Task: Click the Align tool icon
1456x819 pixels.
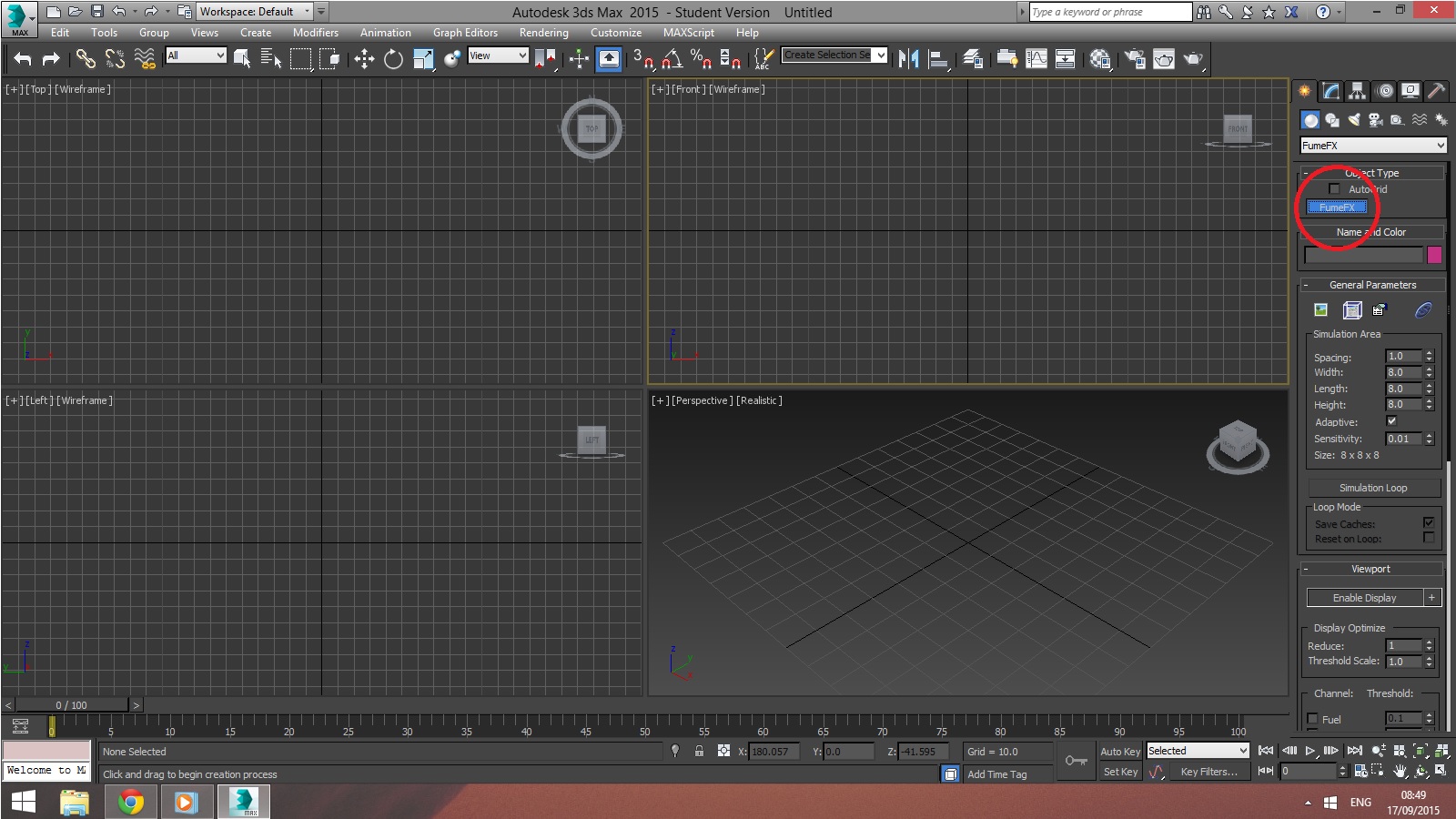Action: pos(938,59)
